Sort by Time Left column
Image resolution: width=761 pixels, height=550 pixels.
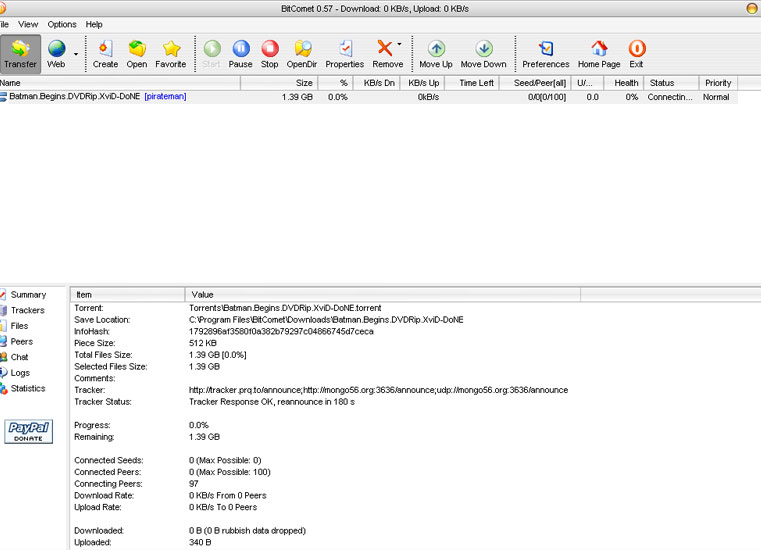click(472, 83)
